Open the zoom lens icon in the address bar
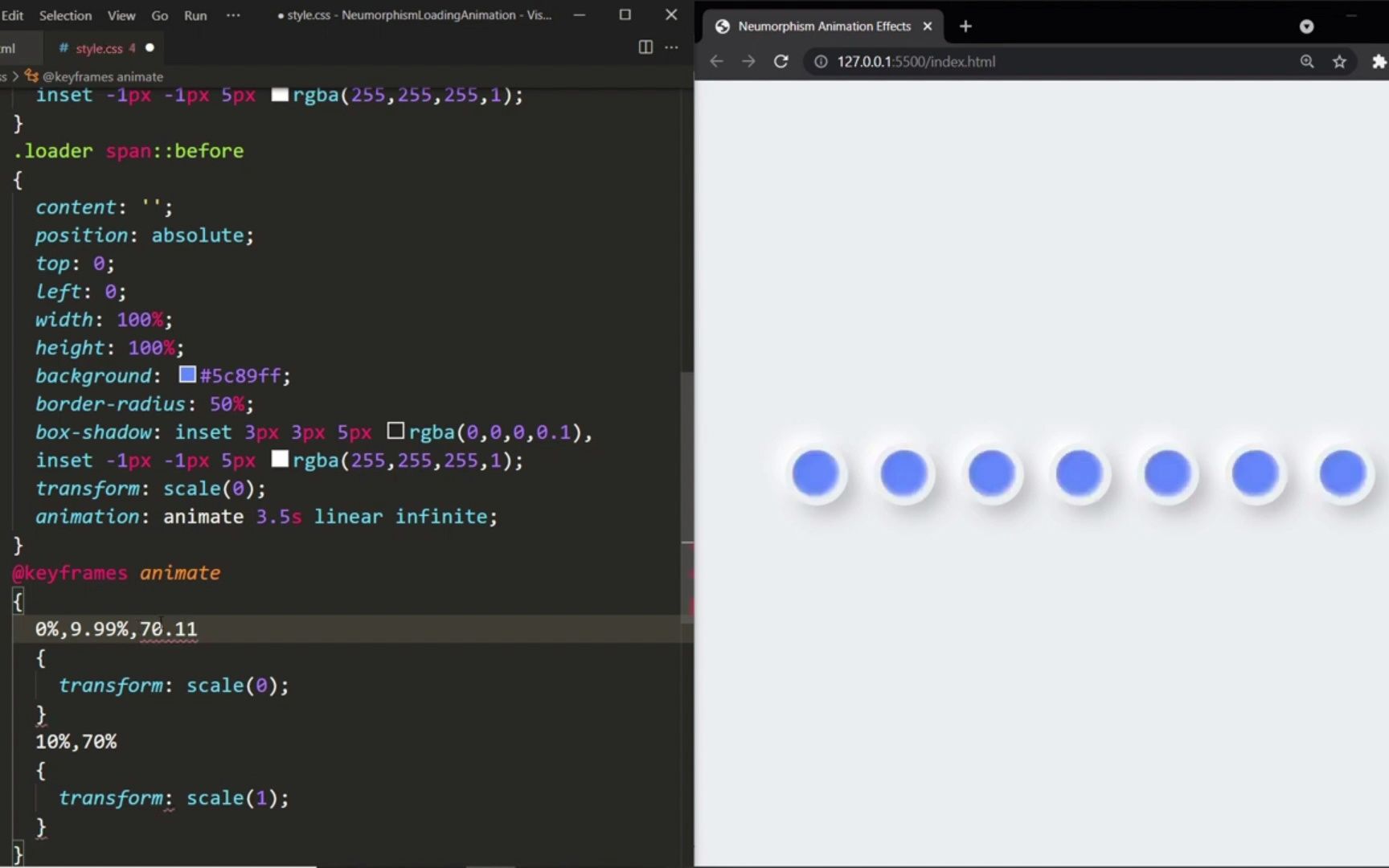 click(x=1307, y=61)
